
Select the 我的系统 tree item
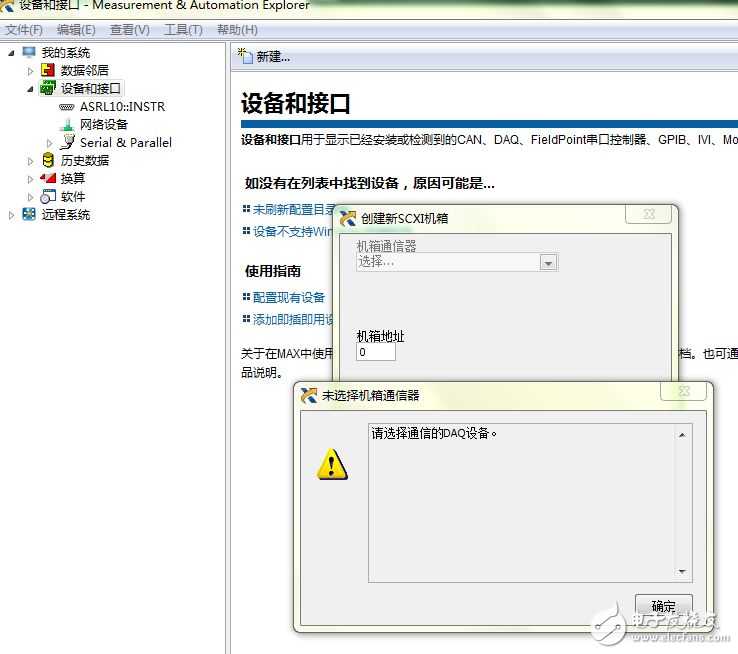(65, 53)
